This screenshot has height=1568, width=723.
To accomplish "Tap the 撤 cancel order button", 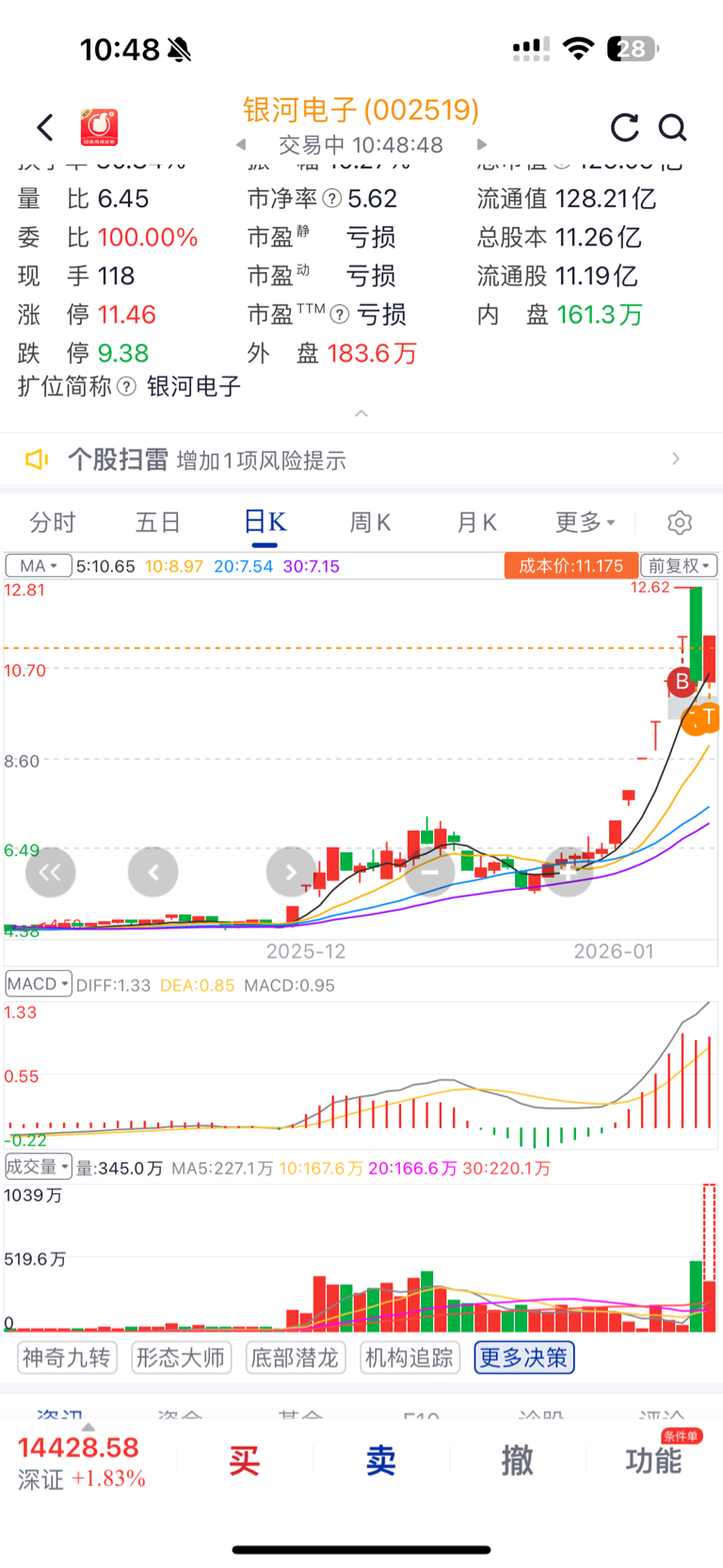I will [x=517, y=1461].
